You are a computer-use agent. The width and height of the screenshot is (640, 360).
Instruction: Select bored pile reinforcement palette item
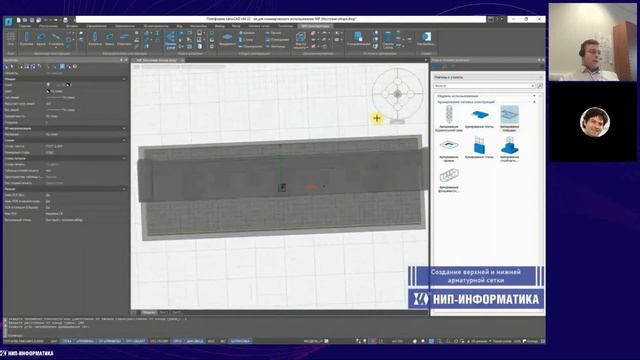(x=449, y=118)
